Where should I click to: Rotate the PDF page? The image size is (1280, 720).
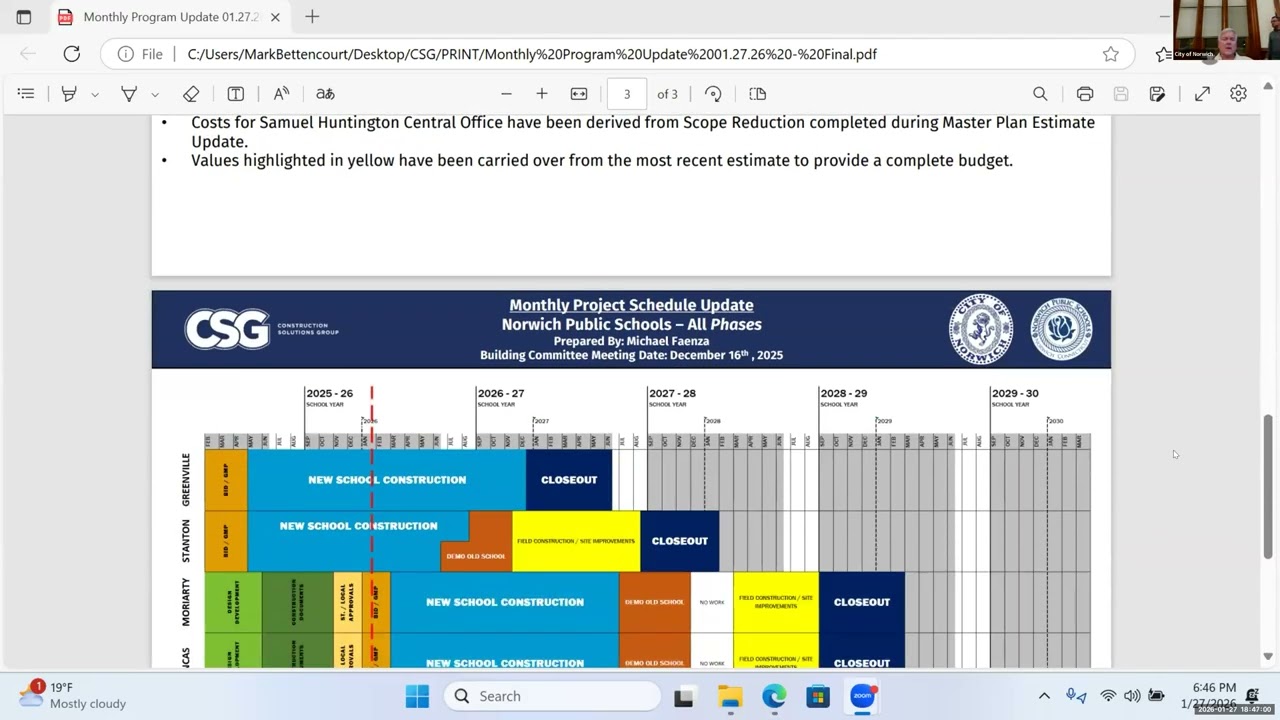pos(713,94)
